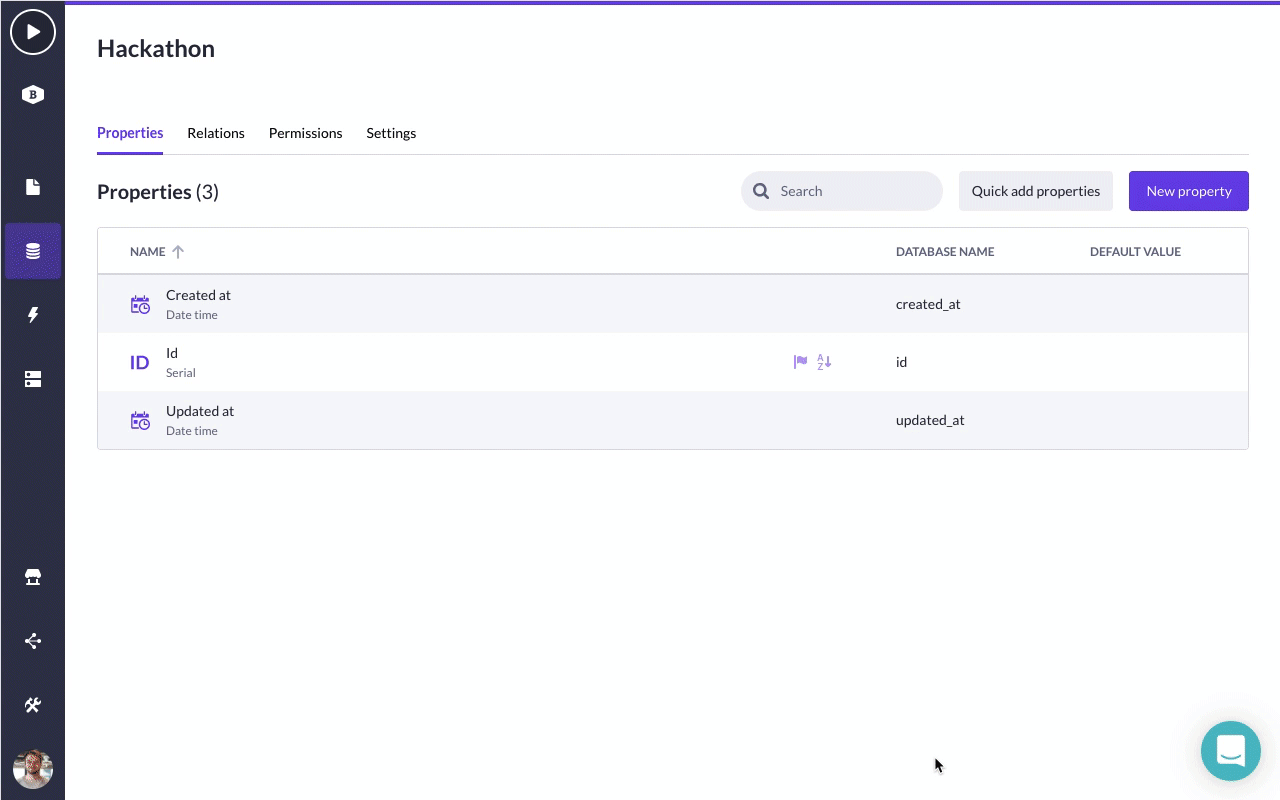
Task: Open the Settings tab
Action: 391,133
